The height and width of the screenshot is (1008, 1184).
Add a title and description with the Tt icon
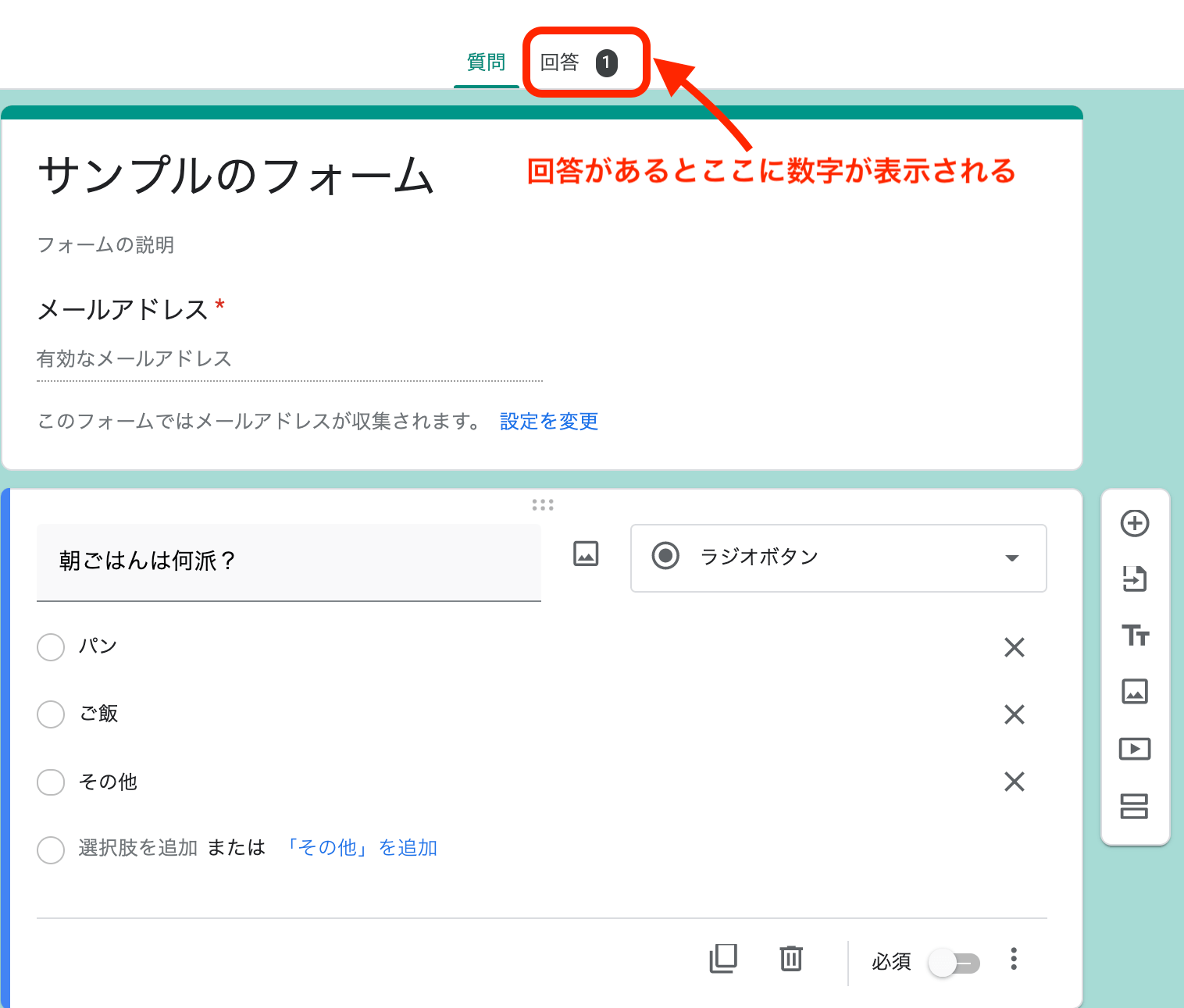click(1135, 636)
